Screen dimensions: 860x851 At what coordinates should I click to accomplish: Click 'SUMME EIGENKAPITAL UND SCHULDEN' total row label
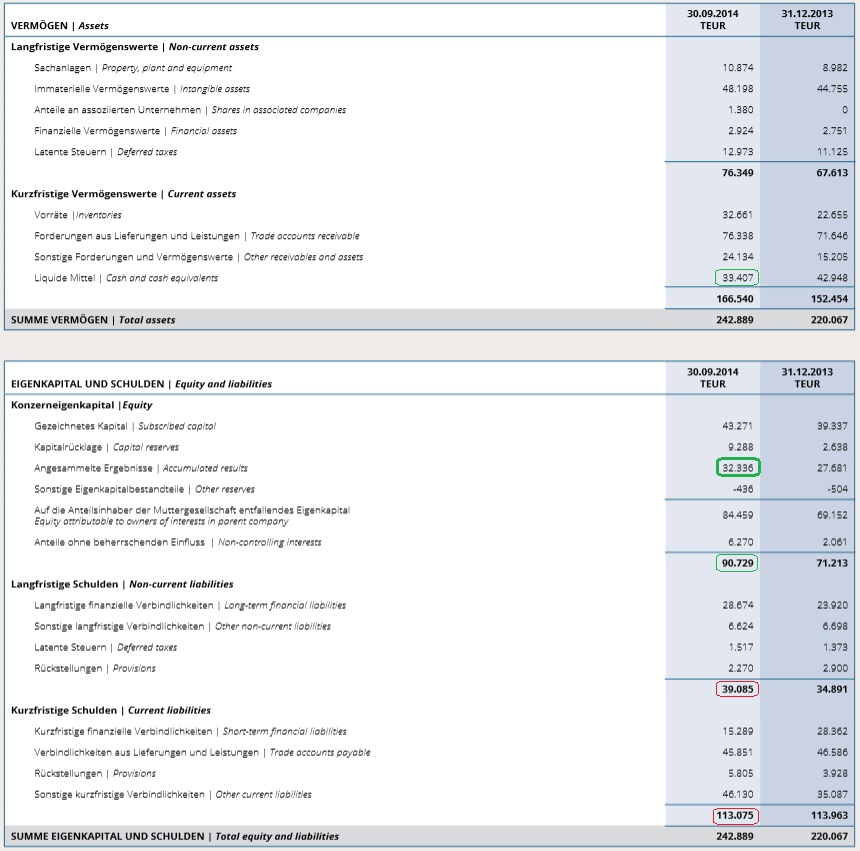pyautogui.click(x=175, y=837)
